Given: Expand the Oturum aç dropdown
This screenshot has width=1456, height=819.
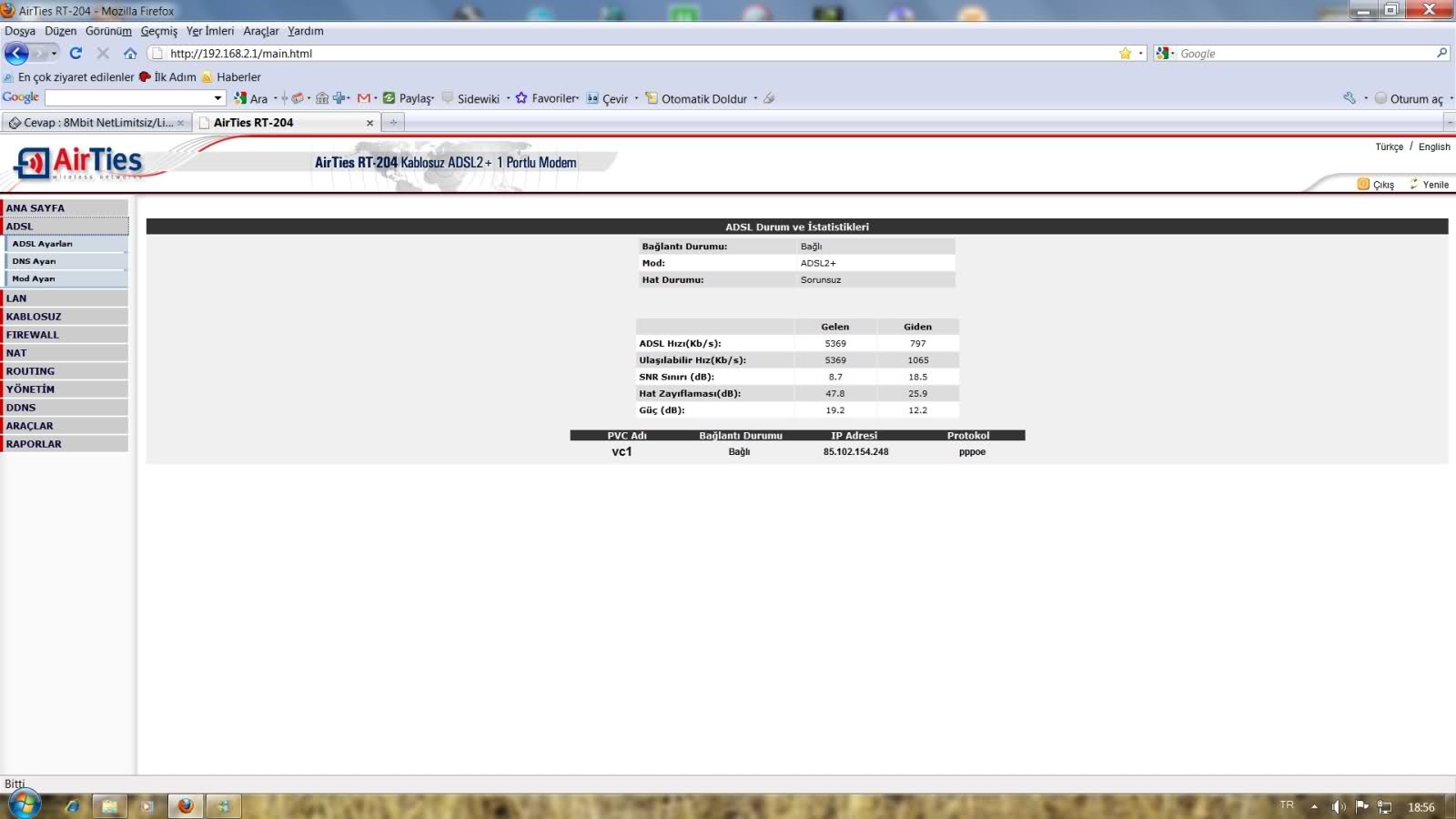Looking at the screenshot, I should pyautogui.click(x=1451, y=98).
